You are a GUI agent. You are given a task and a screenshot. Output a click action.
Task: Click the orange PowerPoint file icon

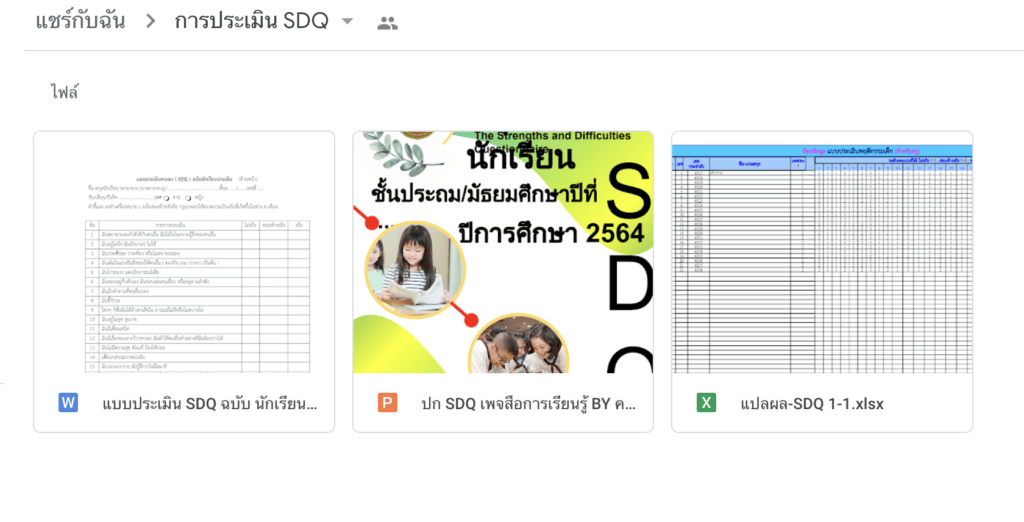pos(387,403)
